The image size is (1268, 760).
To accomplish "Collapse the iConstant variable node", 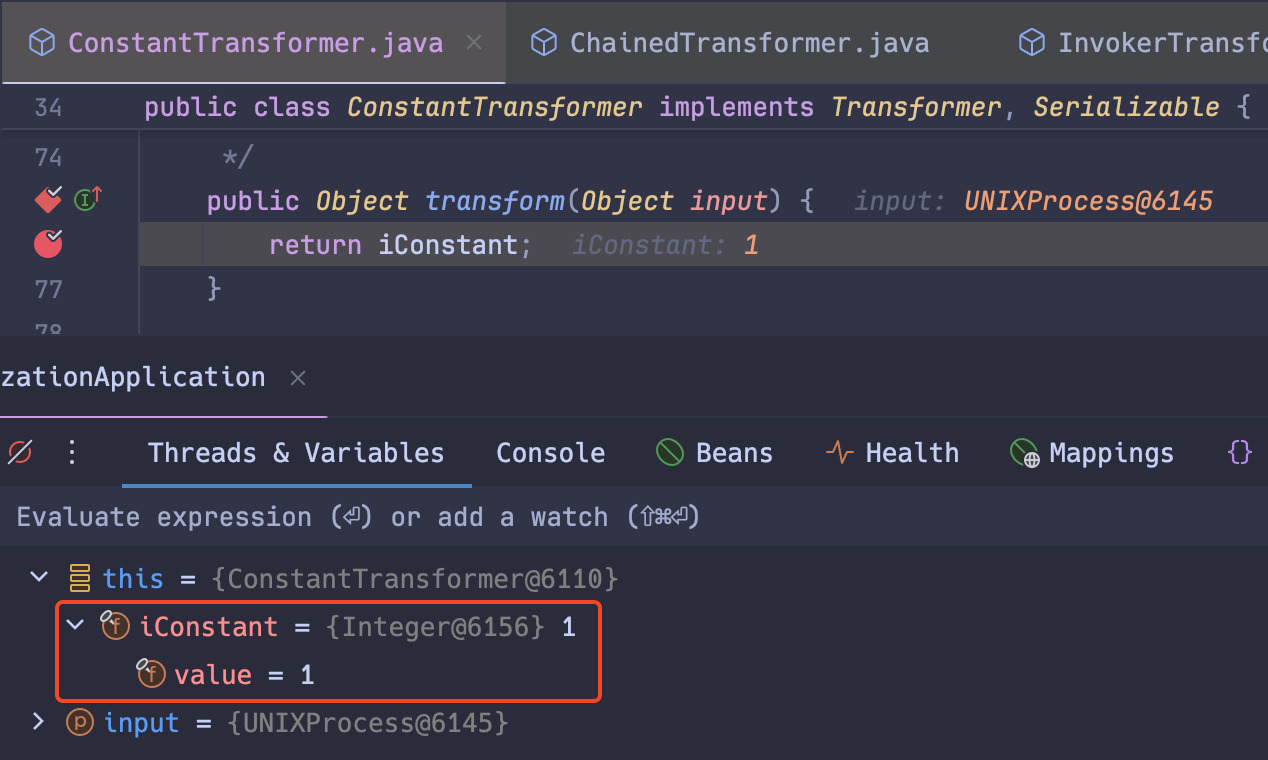I will tap(74, 625).
